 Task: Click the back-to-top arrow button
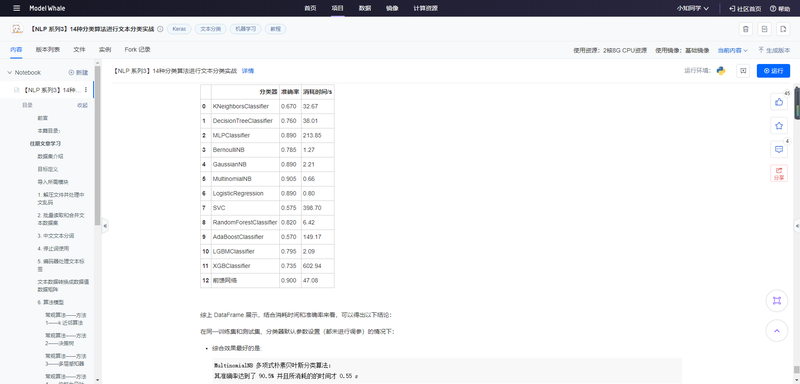point(777,331)
